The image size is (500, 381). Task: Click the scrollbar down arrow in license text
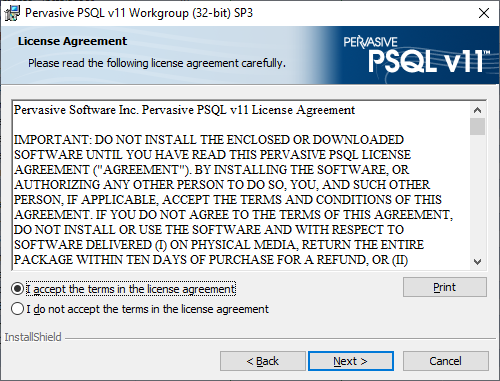pos(477,262)
